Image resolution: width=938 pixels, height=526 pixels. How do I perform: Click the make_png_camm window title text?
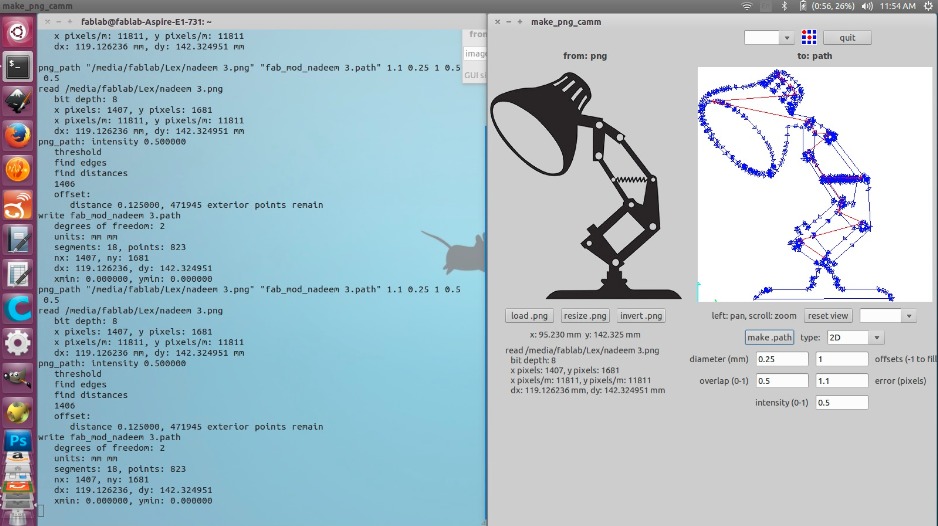[566, 22]
